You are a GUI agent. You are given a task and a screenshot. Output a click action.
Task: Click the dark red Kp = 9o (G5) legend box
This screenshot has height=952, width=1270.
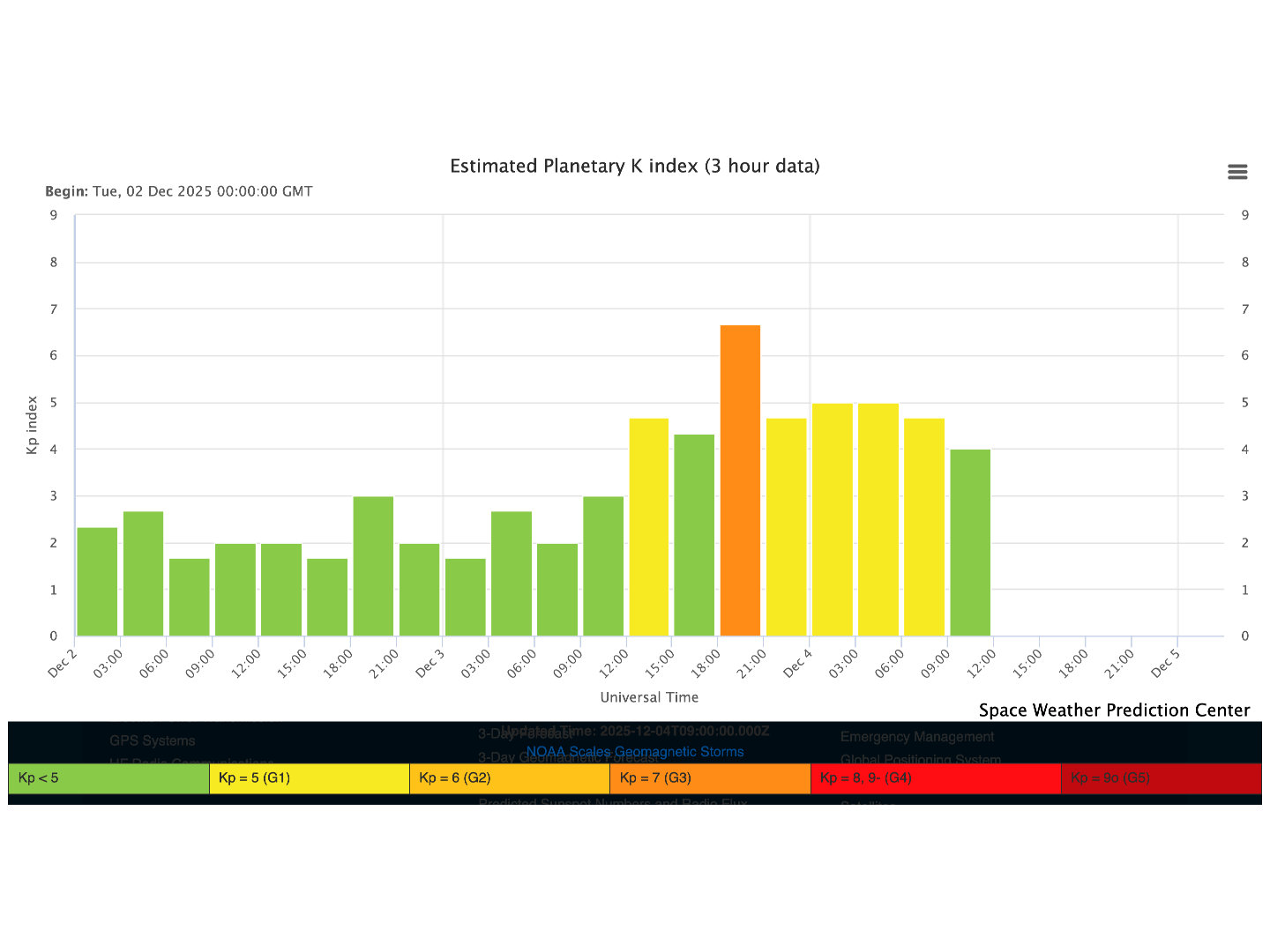[1161, 778]
